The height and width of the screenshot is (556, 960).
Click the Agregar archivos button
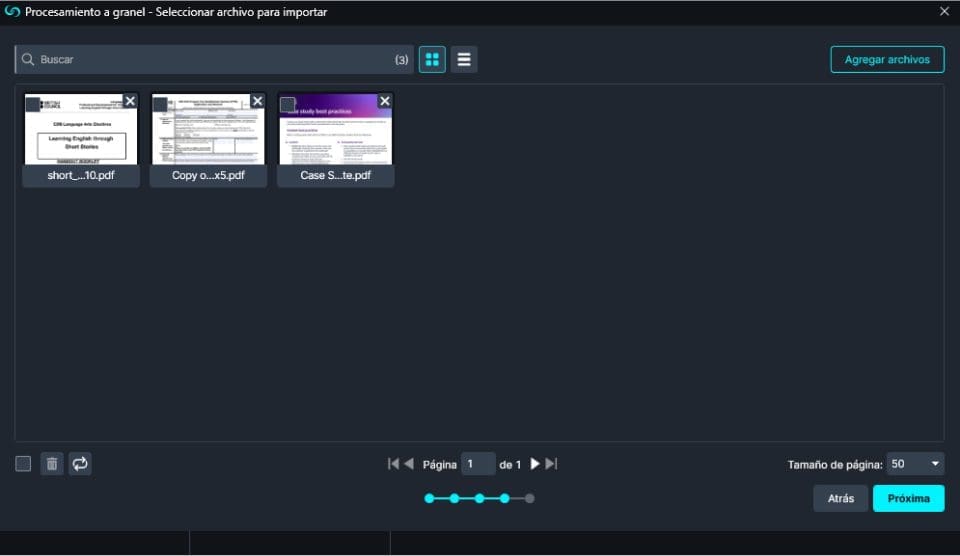click(887, 60)
